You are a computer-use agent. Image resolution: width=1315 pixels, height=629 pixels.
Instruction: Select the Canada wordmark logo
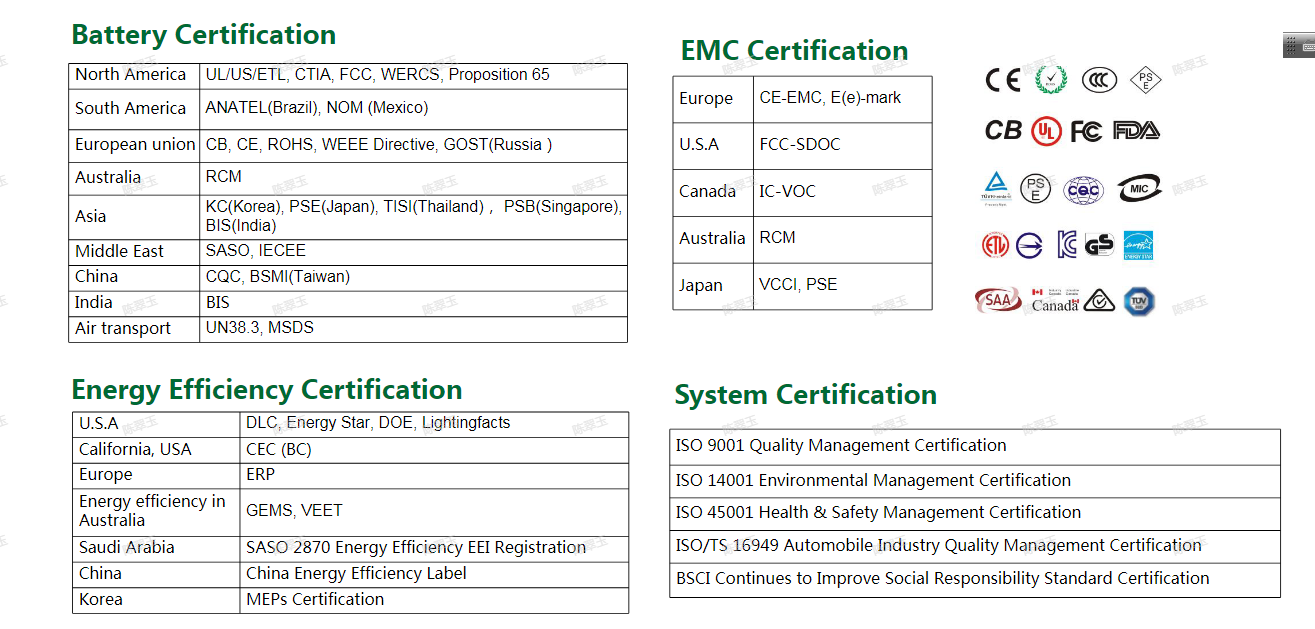1055,301
